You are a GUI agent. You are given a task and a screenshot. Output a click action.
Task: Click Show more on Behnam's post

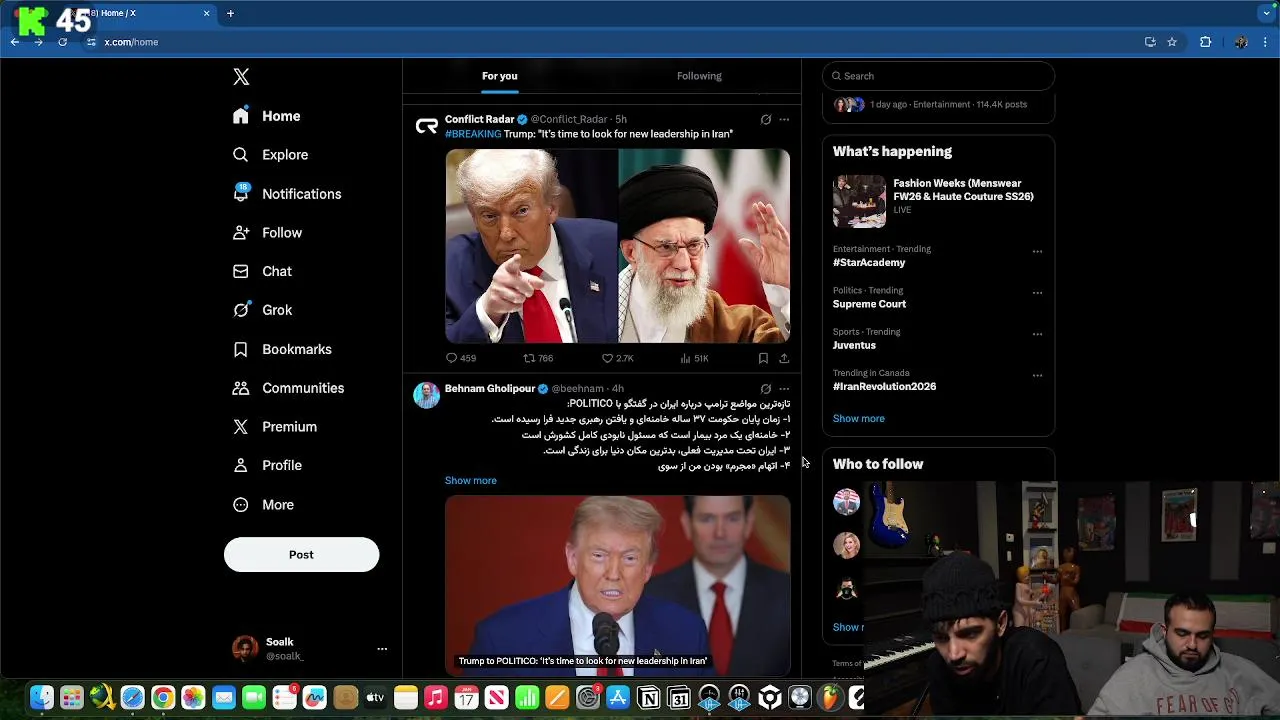point(470,481)
